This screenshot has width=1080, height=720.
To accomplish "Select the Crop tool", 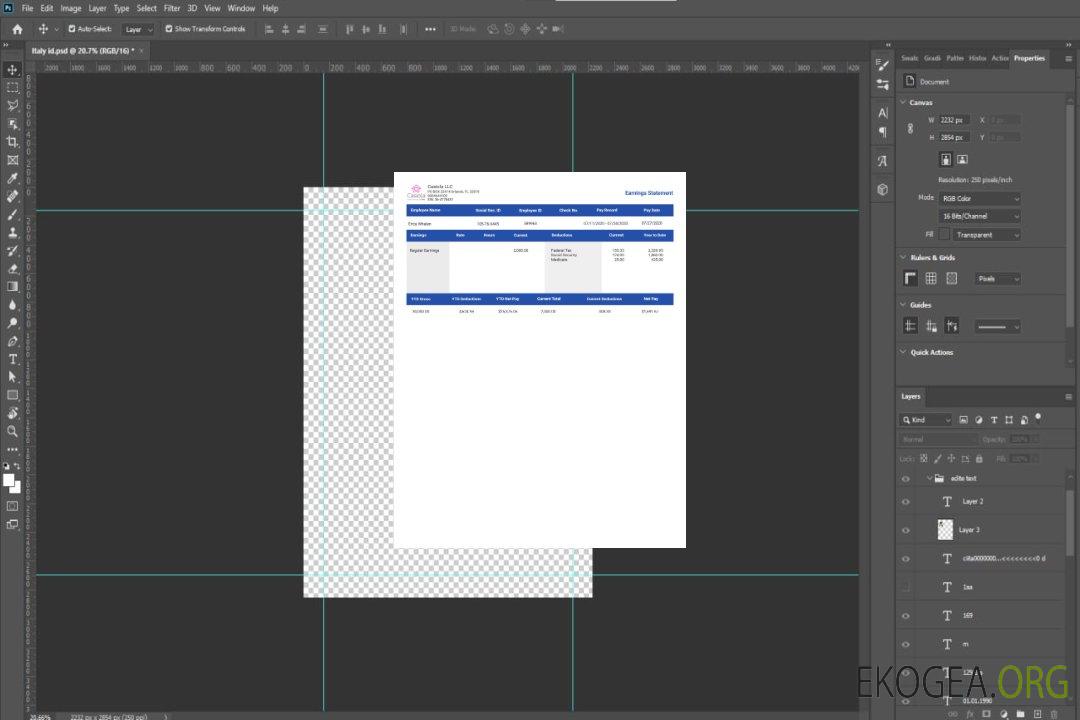I will click(x=12, y=142).
